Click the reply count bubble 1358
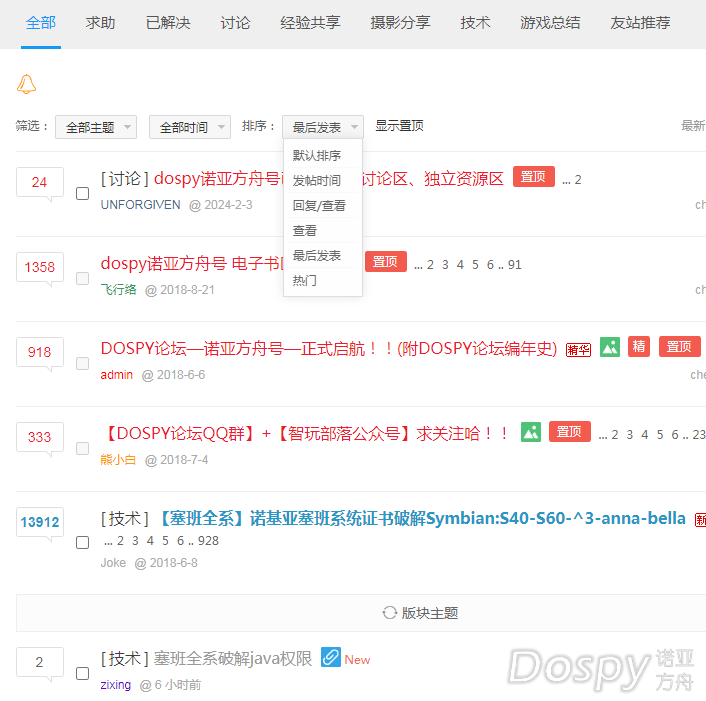Viewport: 706px width, 701px height. click(x=40, y=267)
